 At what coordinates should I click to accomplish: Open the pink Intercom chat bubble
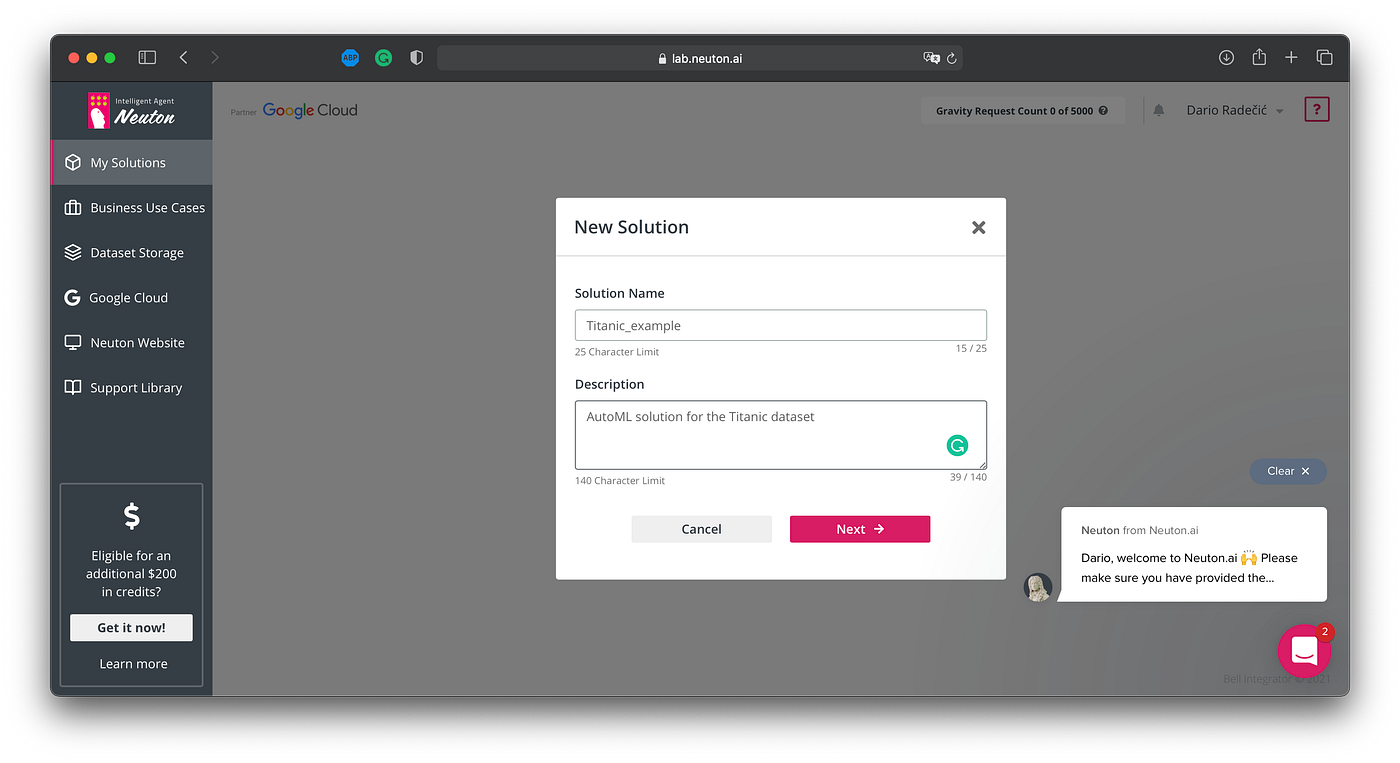[x=1304, y=650]
